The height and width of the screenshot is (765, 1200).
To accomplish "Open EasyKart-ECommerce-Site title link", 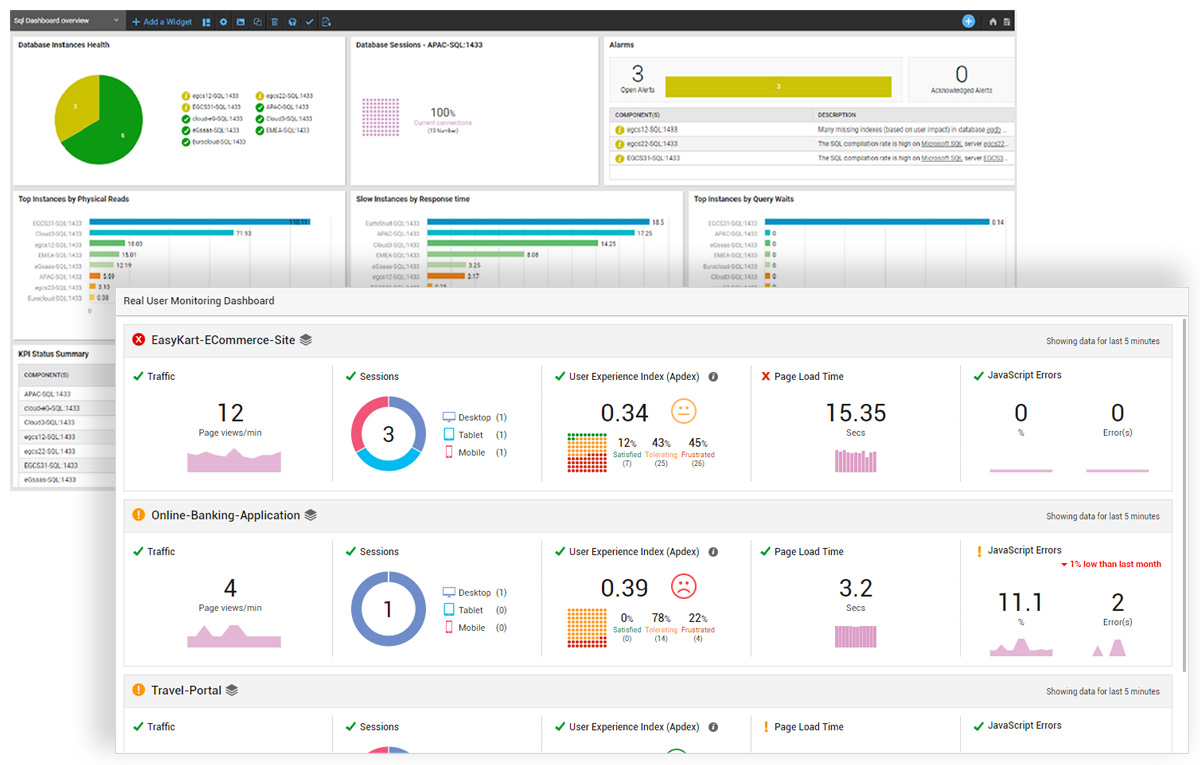I will click(223, 340).
